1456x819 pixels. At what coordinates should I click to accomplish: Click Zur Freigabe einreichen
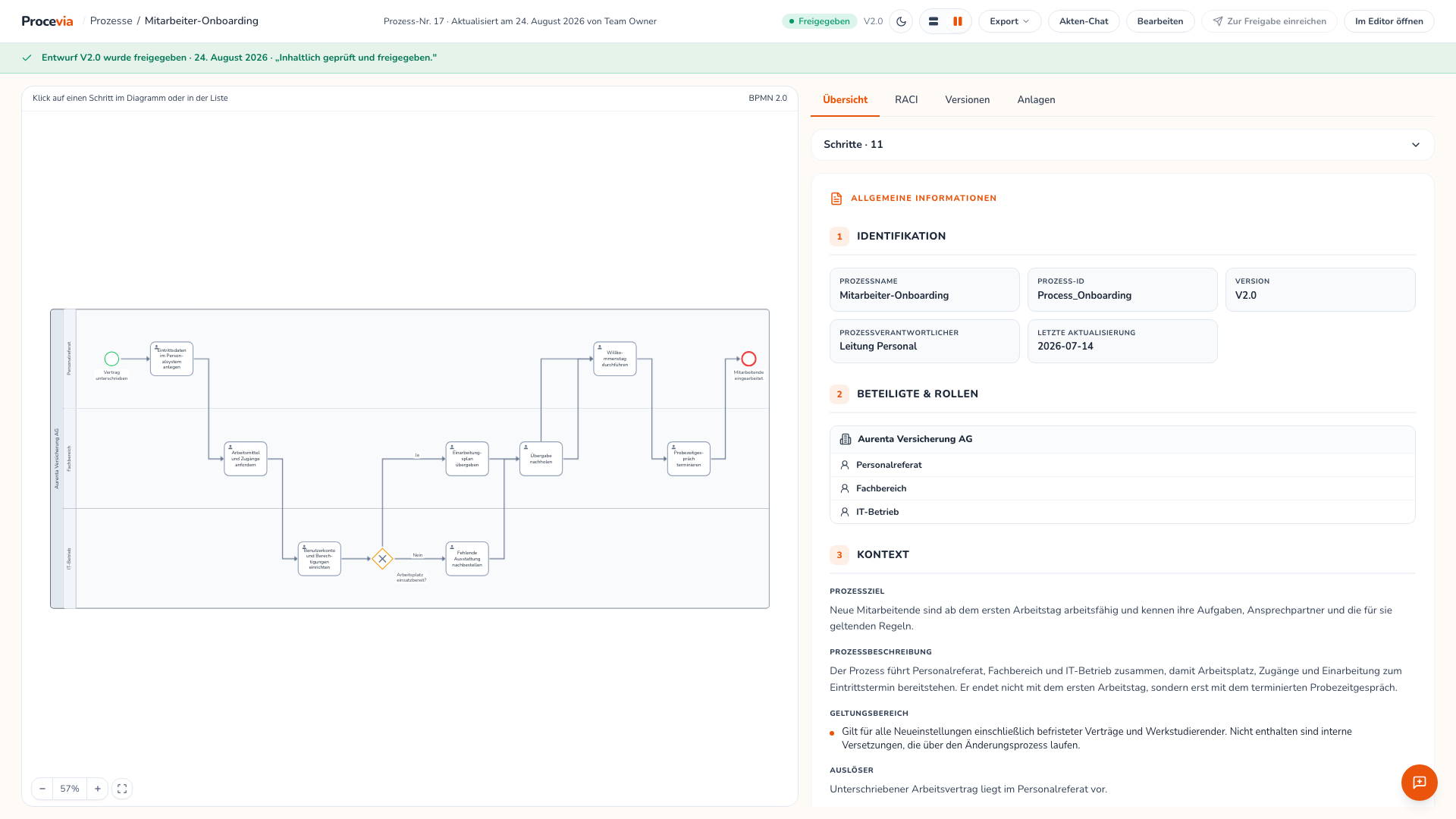(x=1269, y=21)
